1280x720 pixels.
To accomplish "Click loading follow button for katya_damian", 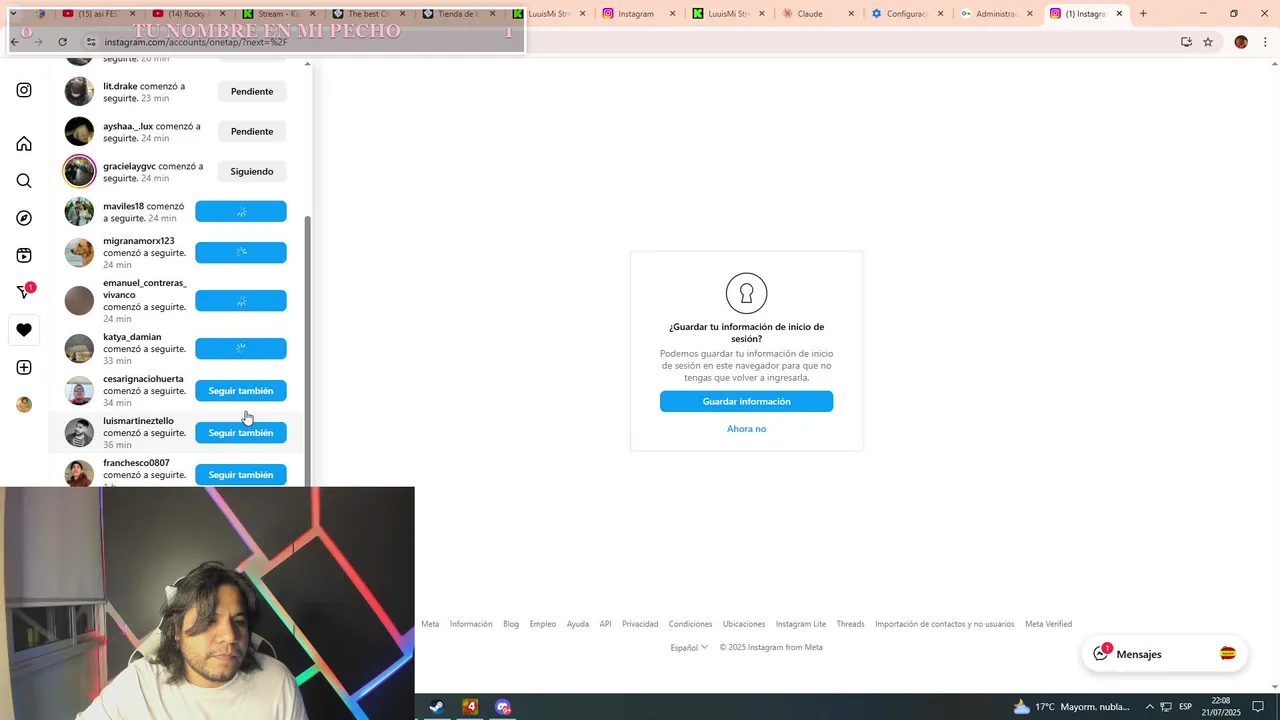I will coord(241,349).
